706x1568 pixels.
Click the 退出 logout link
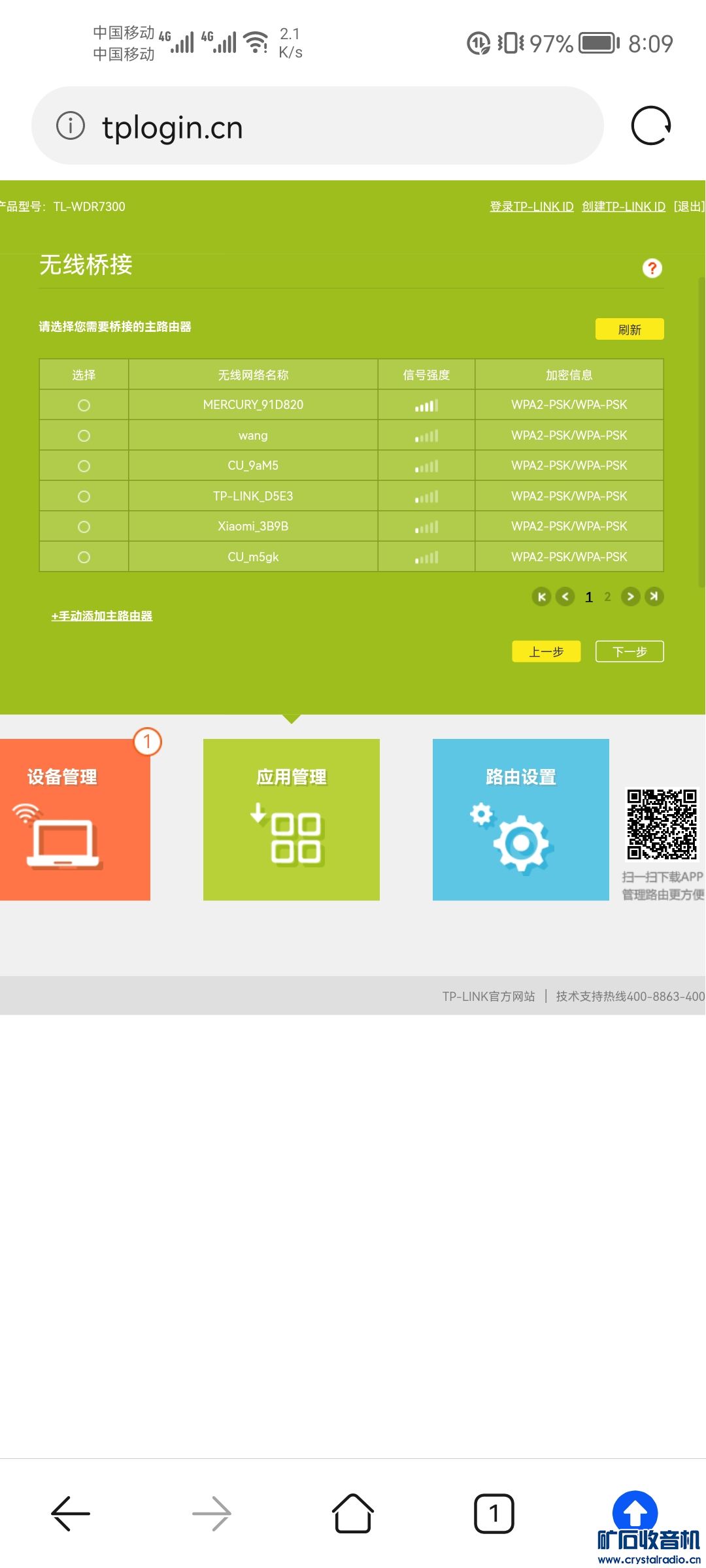point(689,206)
